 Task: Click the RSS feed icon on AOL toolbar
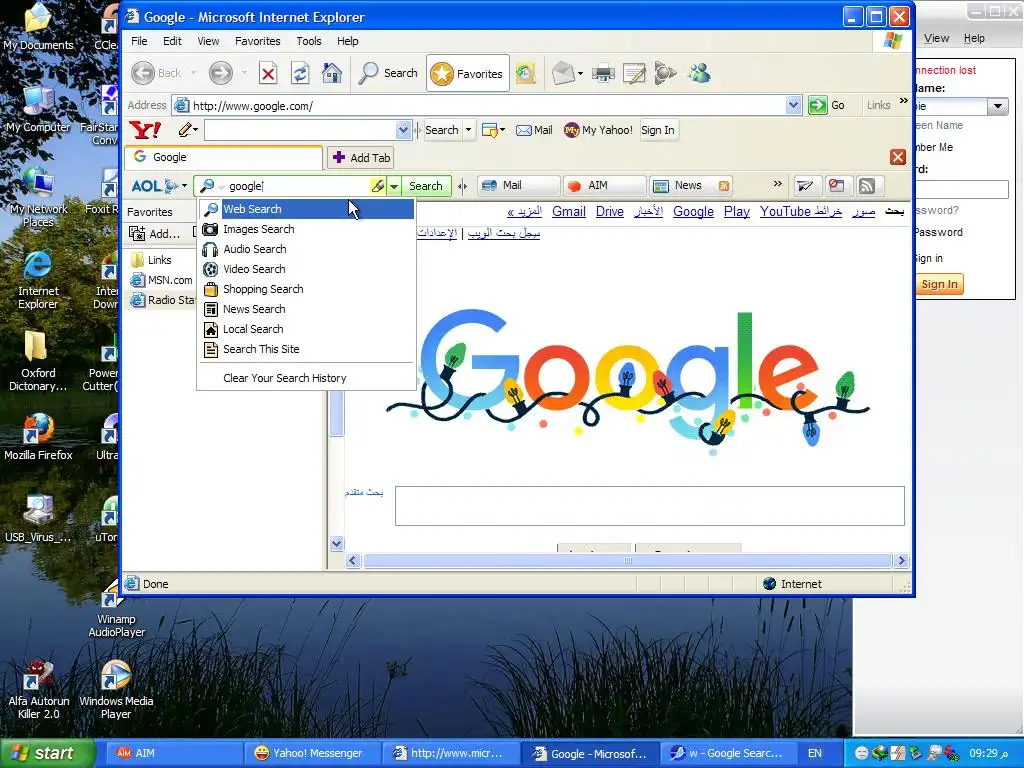867,186
